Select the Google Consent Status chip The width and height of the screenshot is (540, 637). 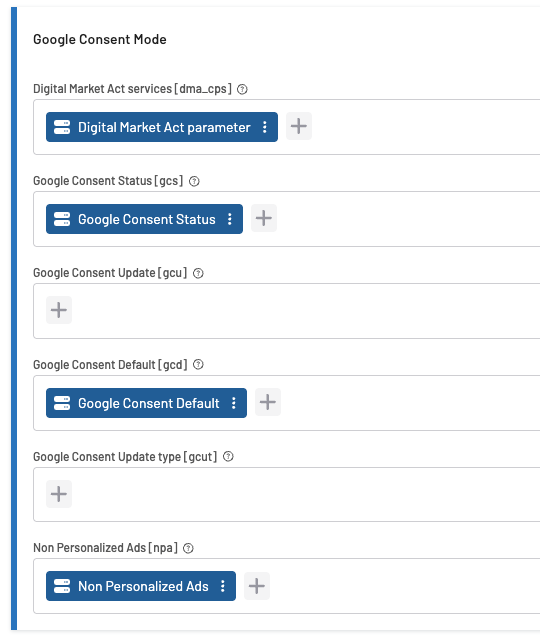(x=144, y=219)
